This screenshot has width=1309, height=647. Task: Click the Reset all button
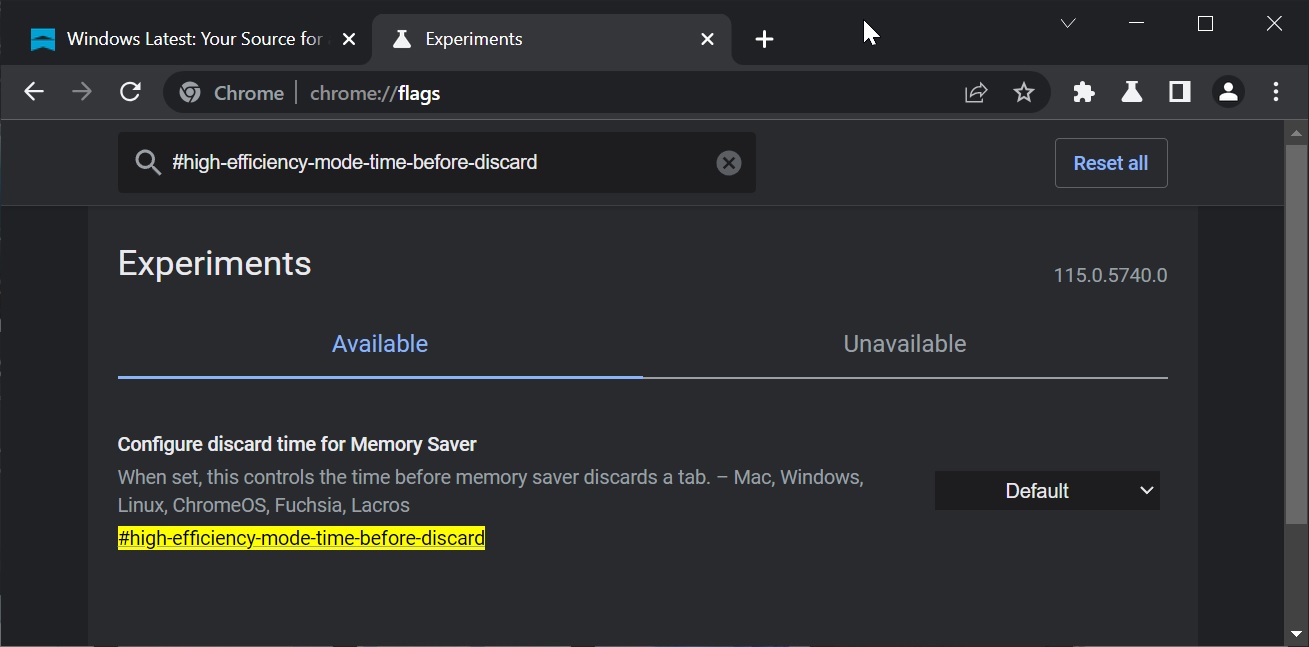tap(1111, 162)
